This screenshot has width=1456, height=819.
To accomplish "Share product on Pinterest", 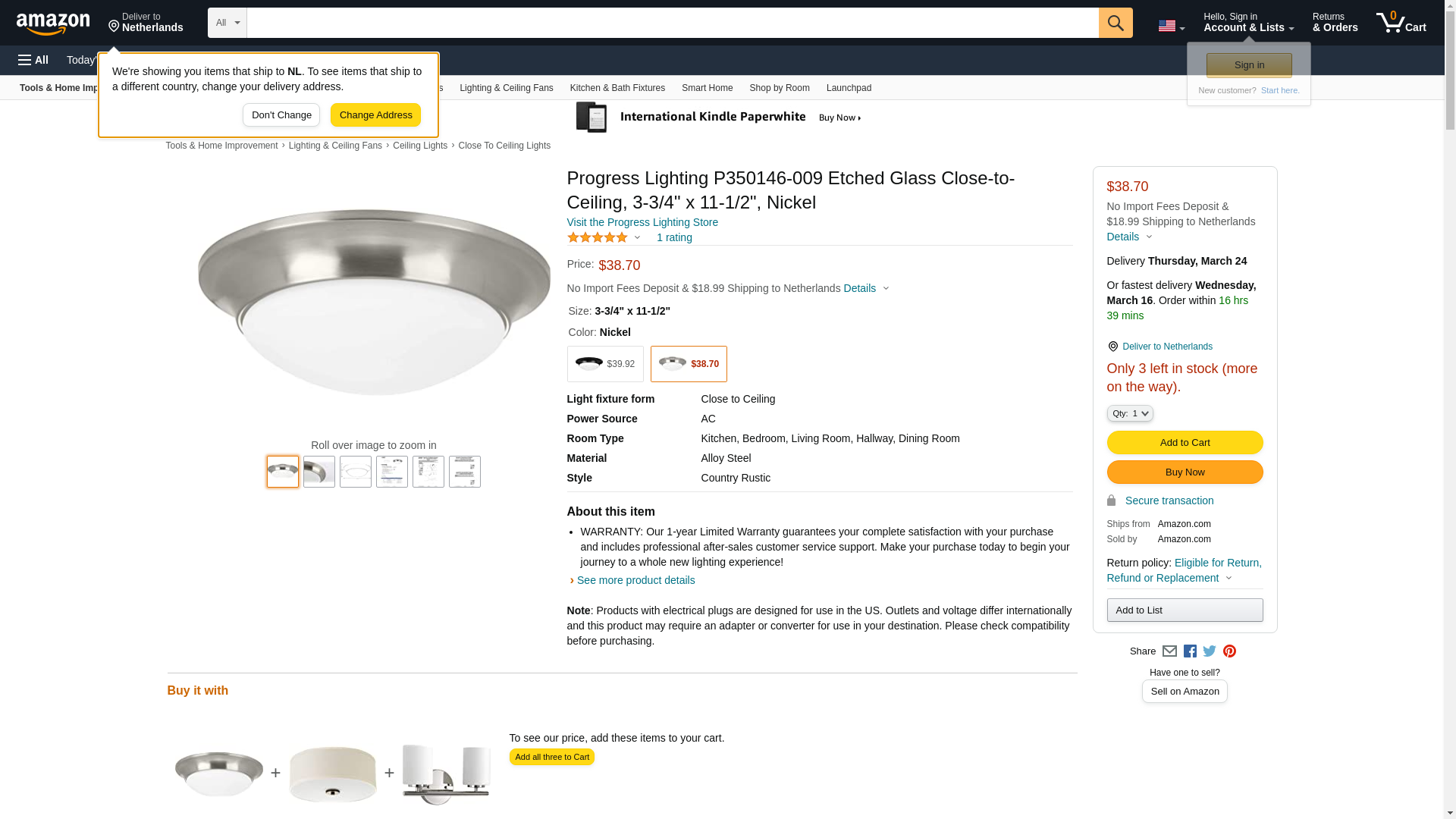I will [1229, 651].
